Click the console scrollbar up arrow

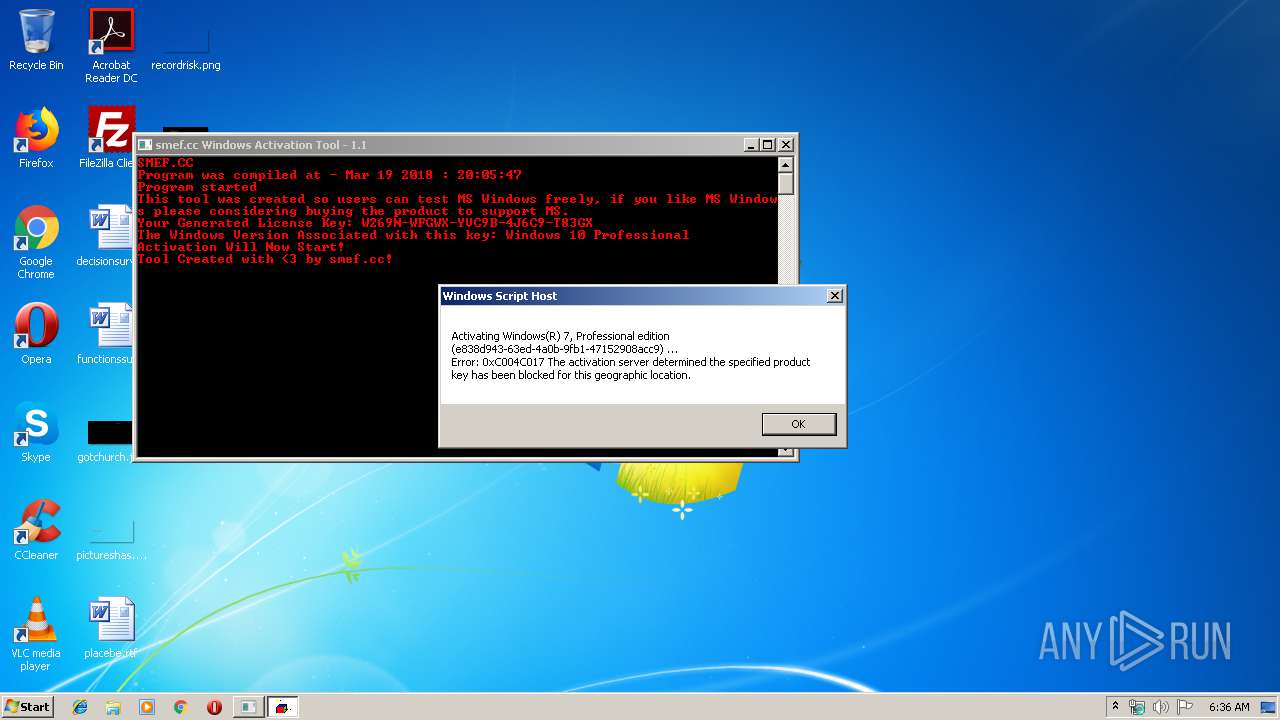(x=786, y=165)
